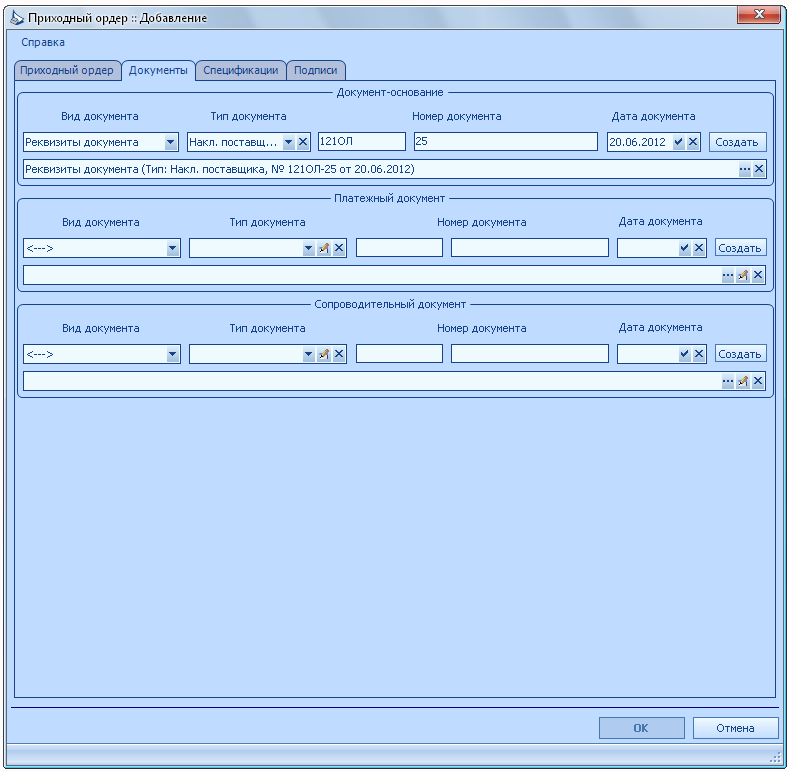Screen dimensions: 789x772
Task: Expand Вид документа dropdown showing Реквизиты документа
Action: tap(171, 142)
